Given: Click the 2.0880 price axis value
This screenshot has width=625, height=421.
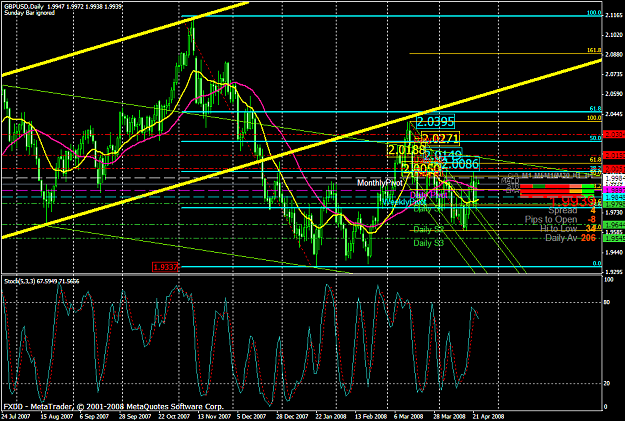Looking at the screenshot, I should click(614, 55).
